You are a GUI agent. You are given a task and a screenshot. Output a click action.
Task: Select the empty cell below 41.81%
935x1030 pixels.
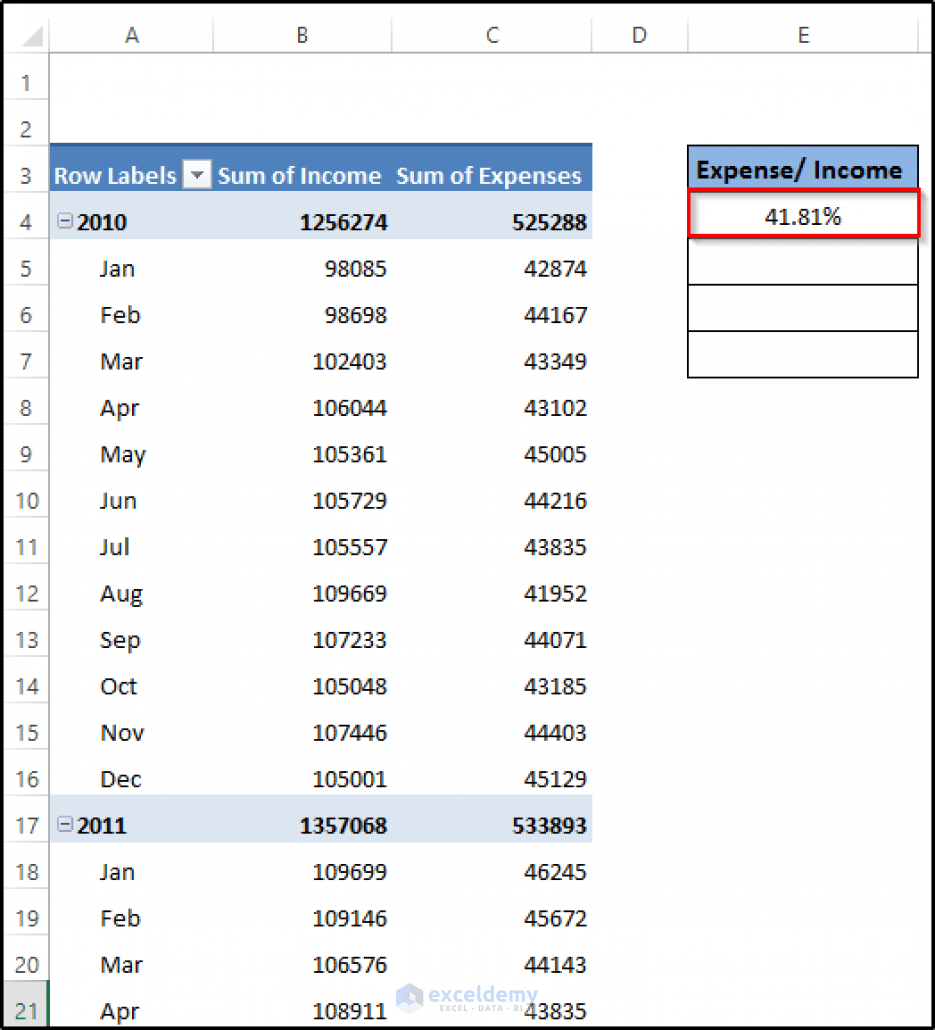pos(802,263)
